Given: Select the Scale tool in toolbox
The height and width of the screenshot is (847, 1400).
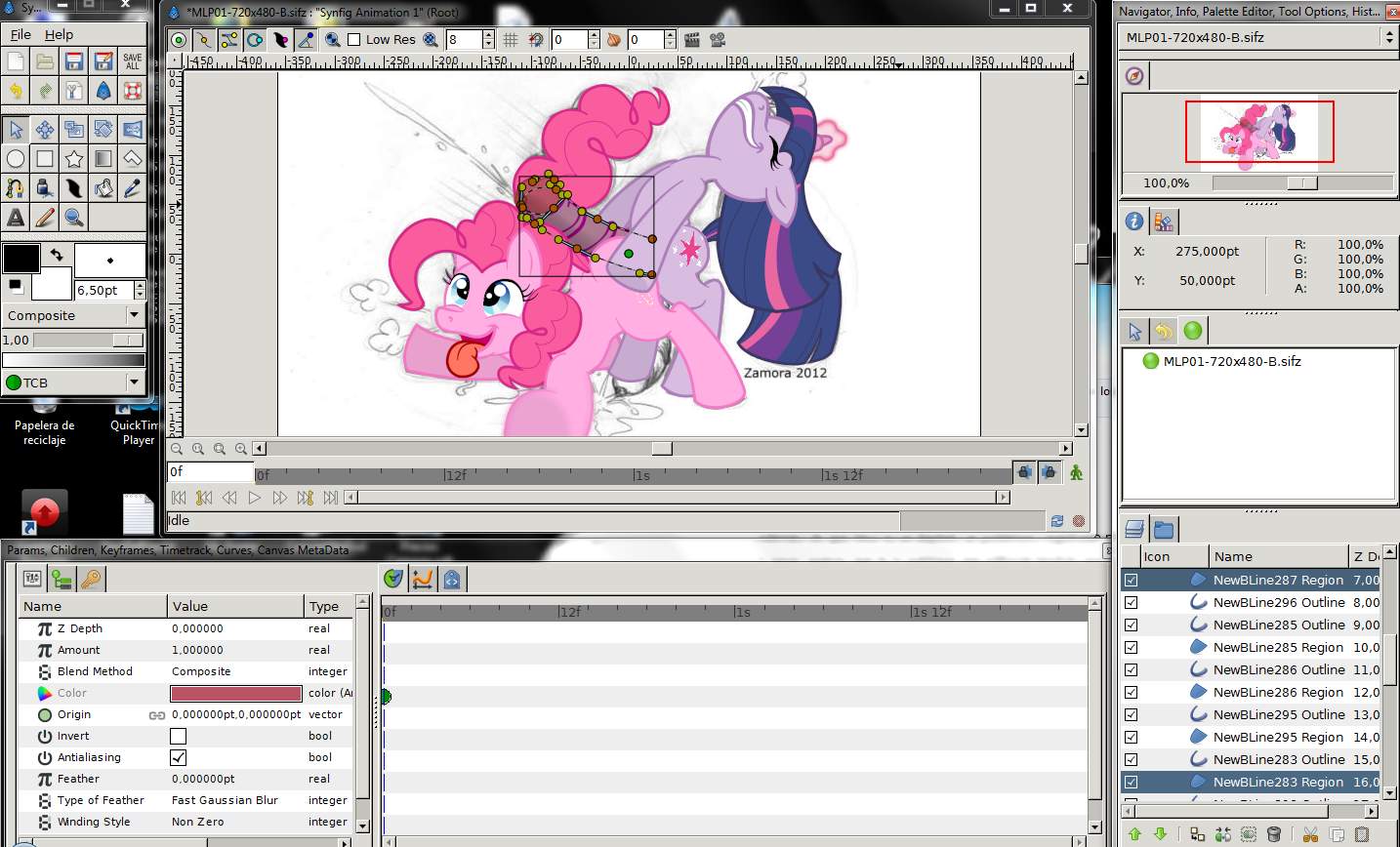Looking at the screenshot, I should click(74, 130).
